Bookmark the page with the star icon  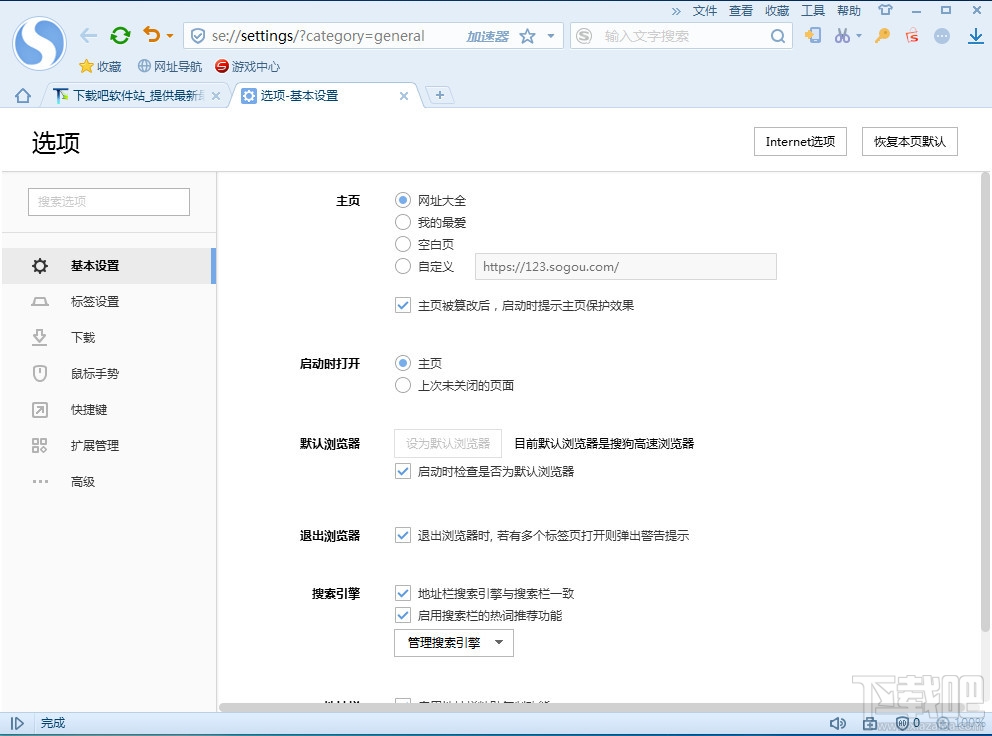527,36
